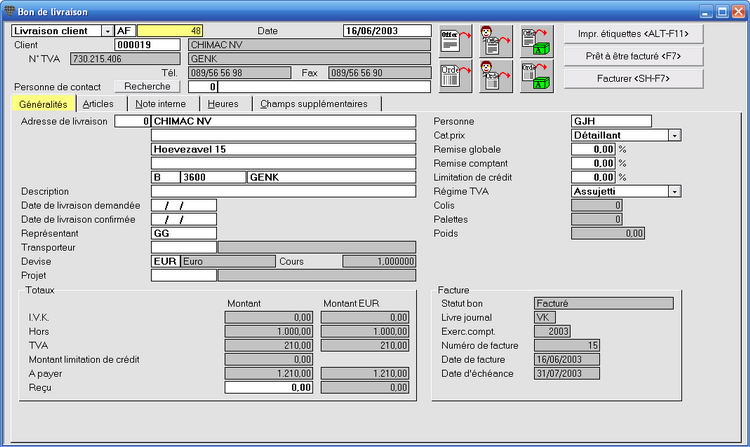This screenshot has width=750, height=447.
Task: Click top-row customer face with offer icon
Action: point(496,42)
